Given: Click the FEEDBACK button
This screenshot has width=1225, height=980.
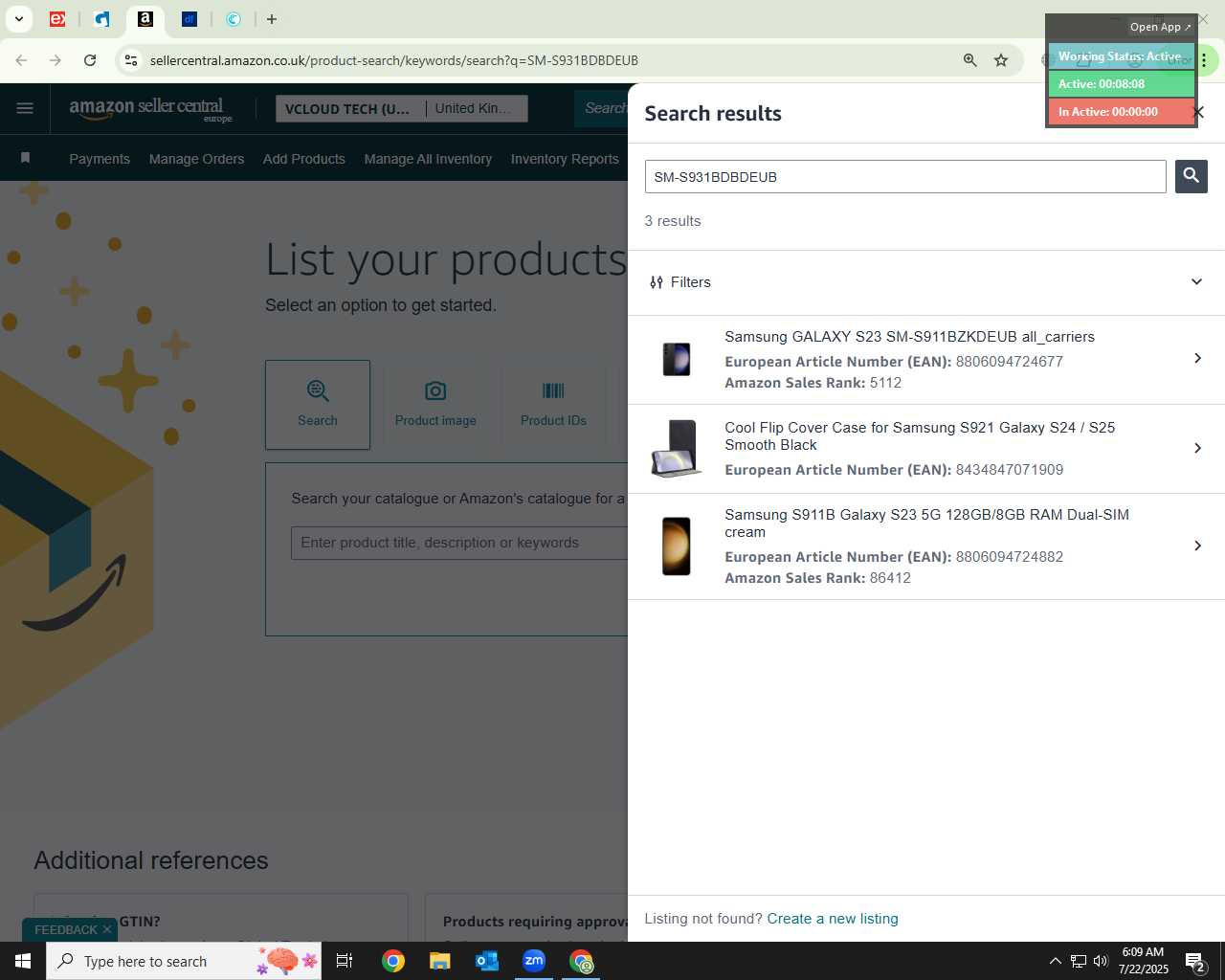Looking at the screenshot, I should [65, 929].
